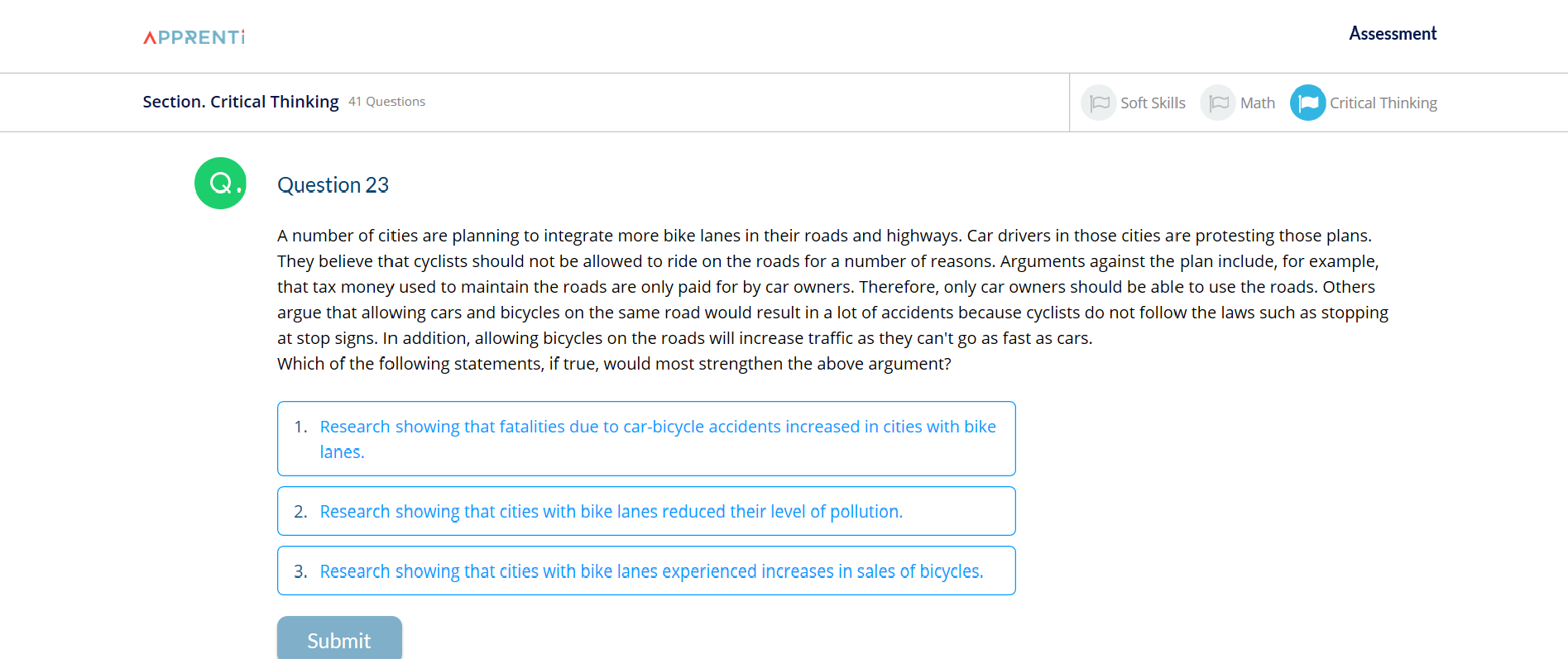Screen dimensions: 1568x659
Task: Click the Critical Thinking flag icon
Action: tap(1308, 103)
